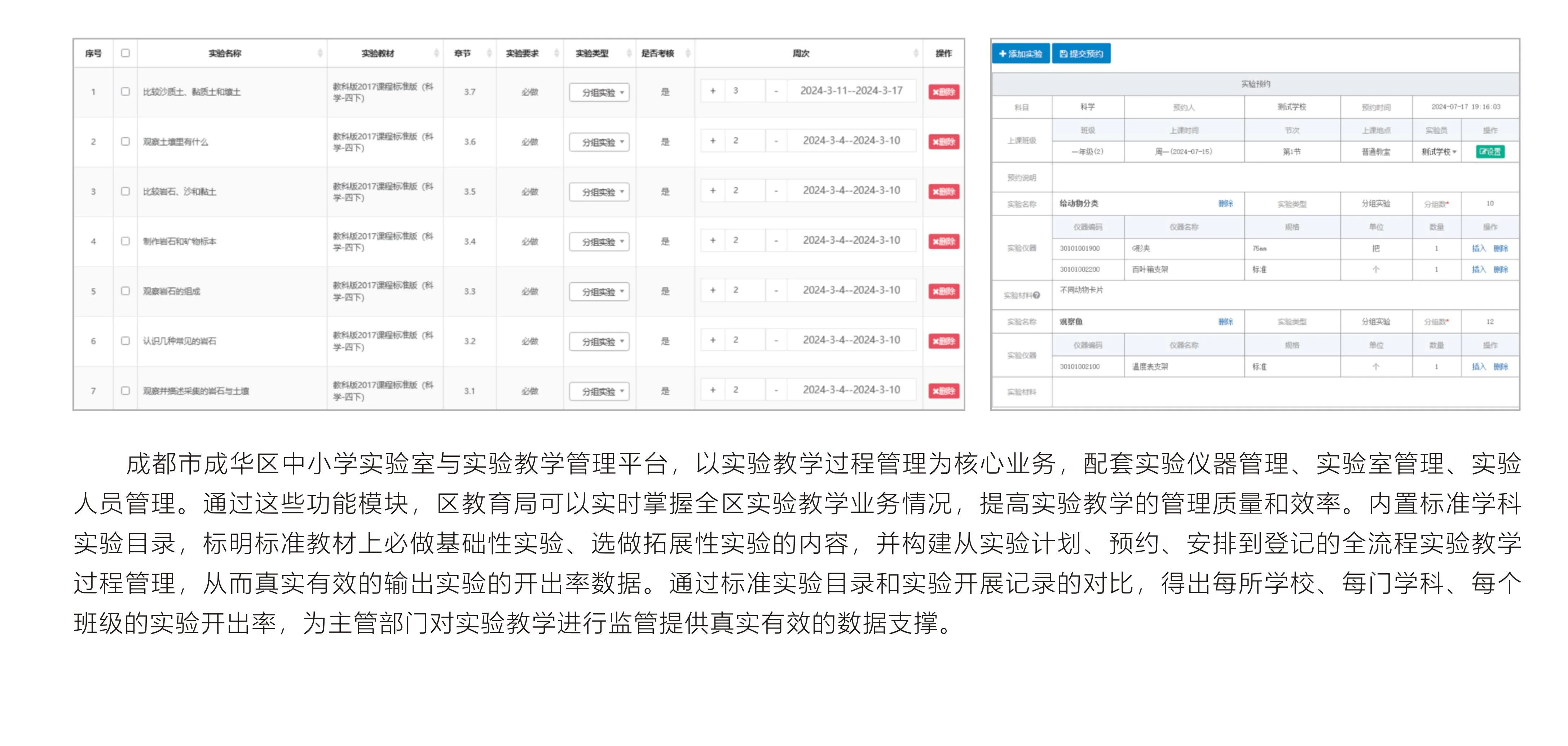Image resolution: width=1568 pixels, height=746 pixels.
Task: Expand the 测试学校 实验员 dropdown
Action: click(x=1439, y=151)
